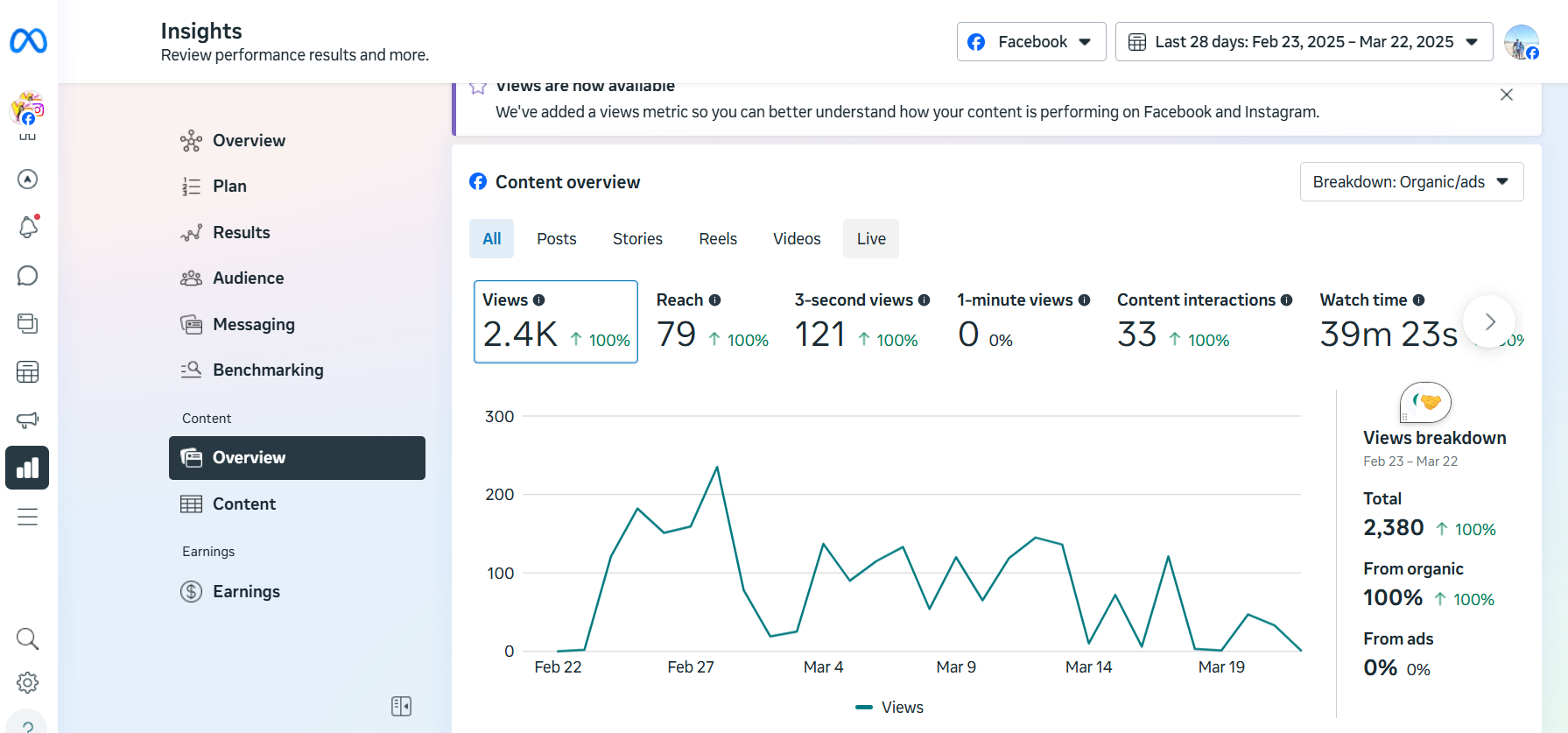Open the Last 28 days date picker
Viewport: 1568px width, 733px height.
coord(1304,42)
